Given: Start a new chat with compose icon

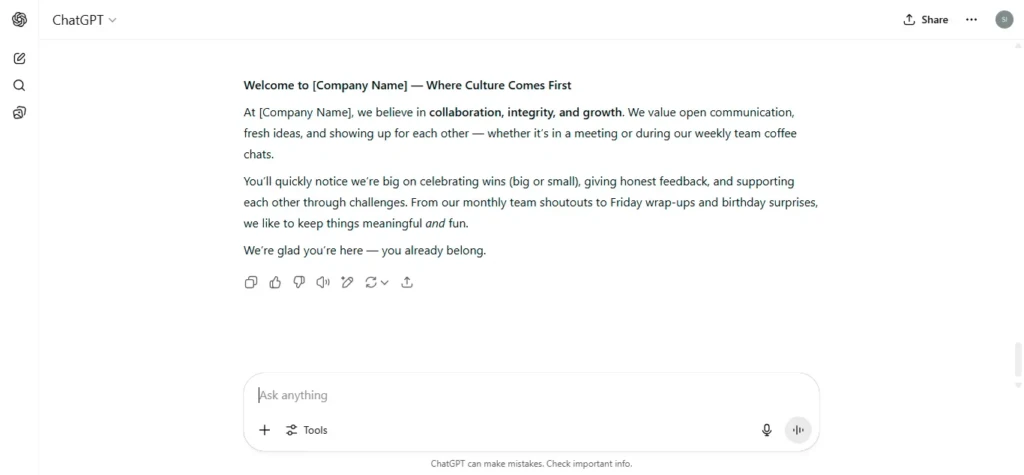Looking at the screenshot, I should coord(20,58).
